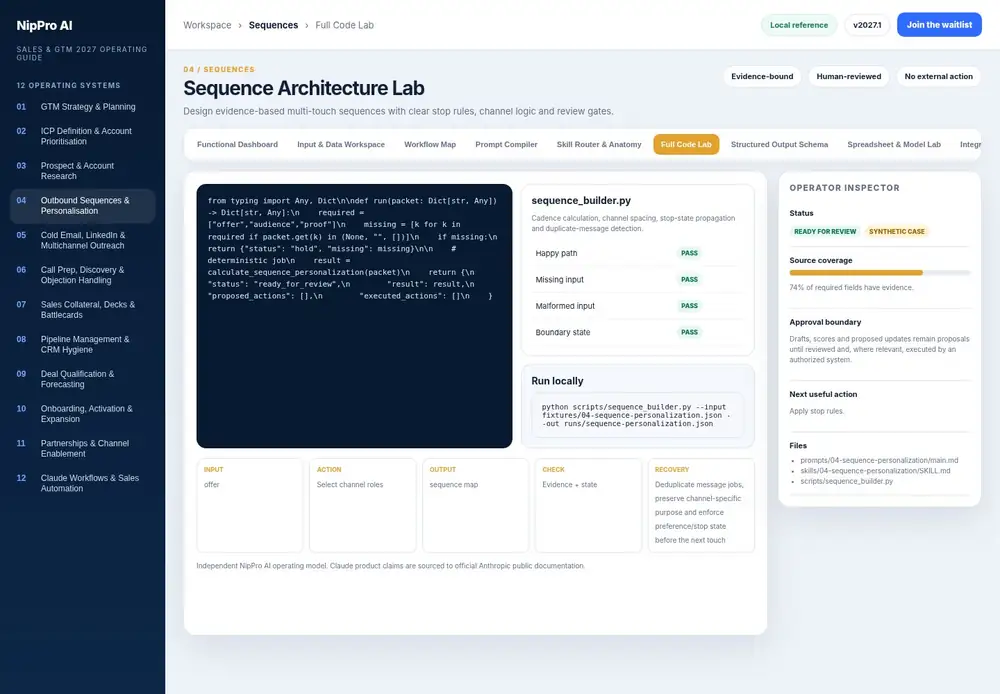Click prompts/04-sequence-personalization/main.md file
Viewport: 1000px width, 694px height.
coord(879,461)
